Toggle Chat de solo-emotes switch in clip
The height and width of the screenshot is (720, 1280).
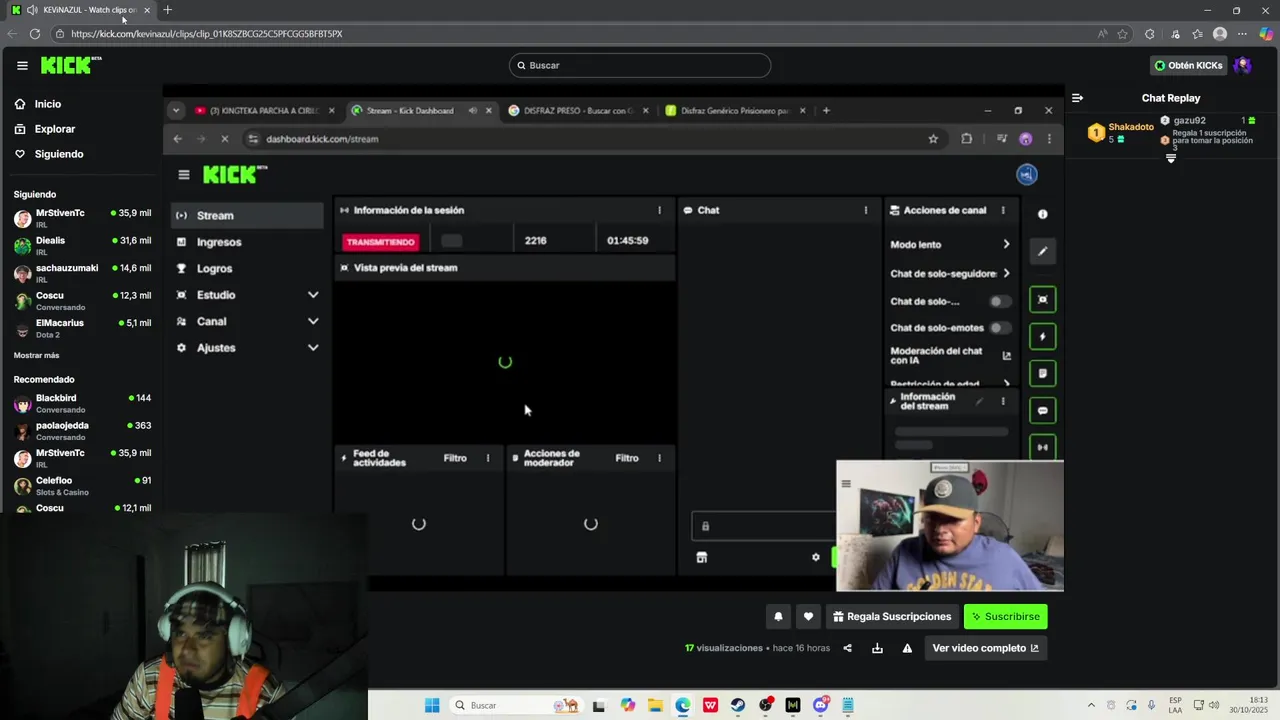pos(1000,328)
